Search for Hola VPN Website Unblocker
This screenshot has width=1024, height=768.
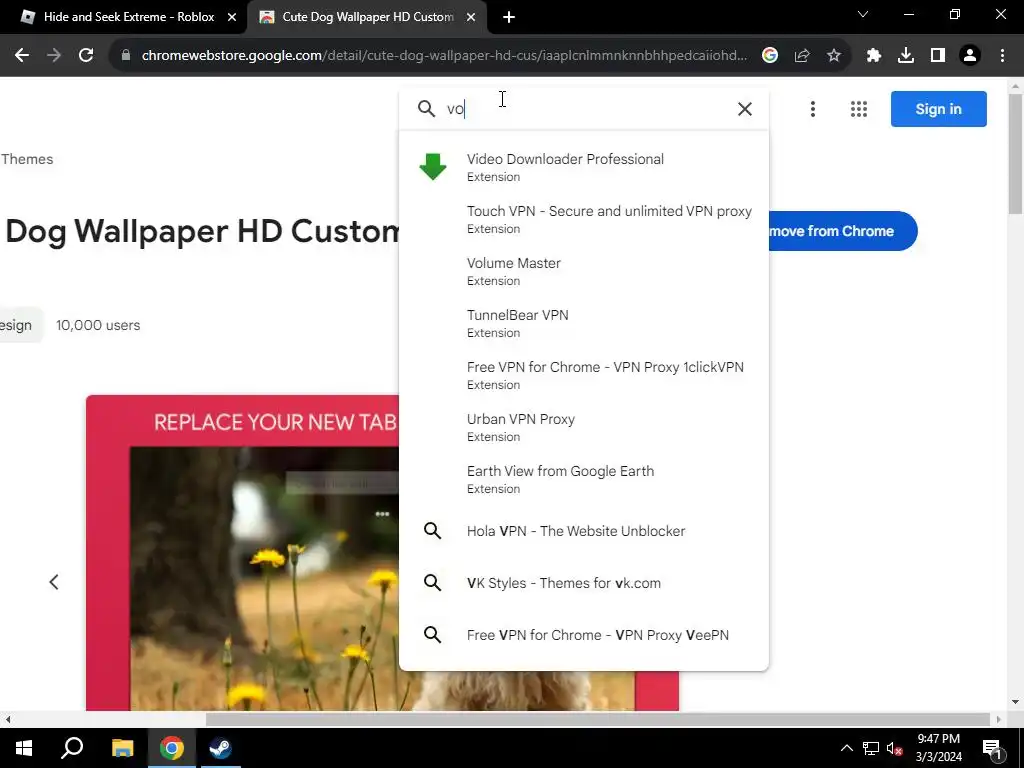click(x=584, y=531)
